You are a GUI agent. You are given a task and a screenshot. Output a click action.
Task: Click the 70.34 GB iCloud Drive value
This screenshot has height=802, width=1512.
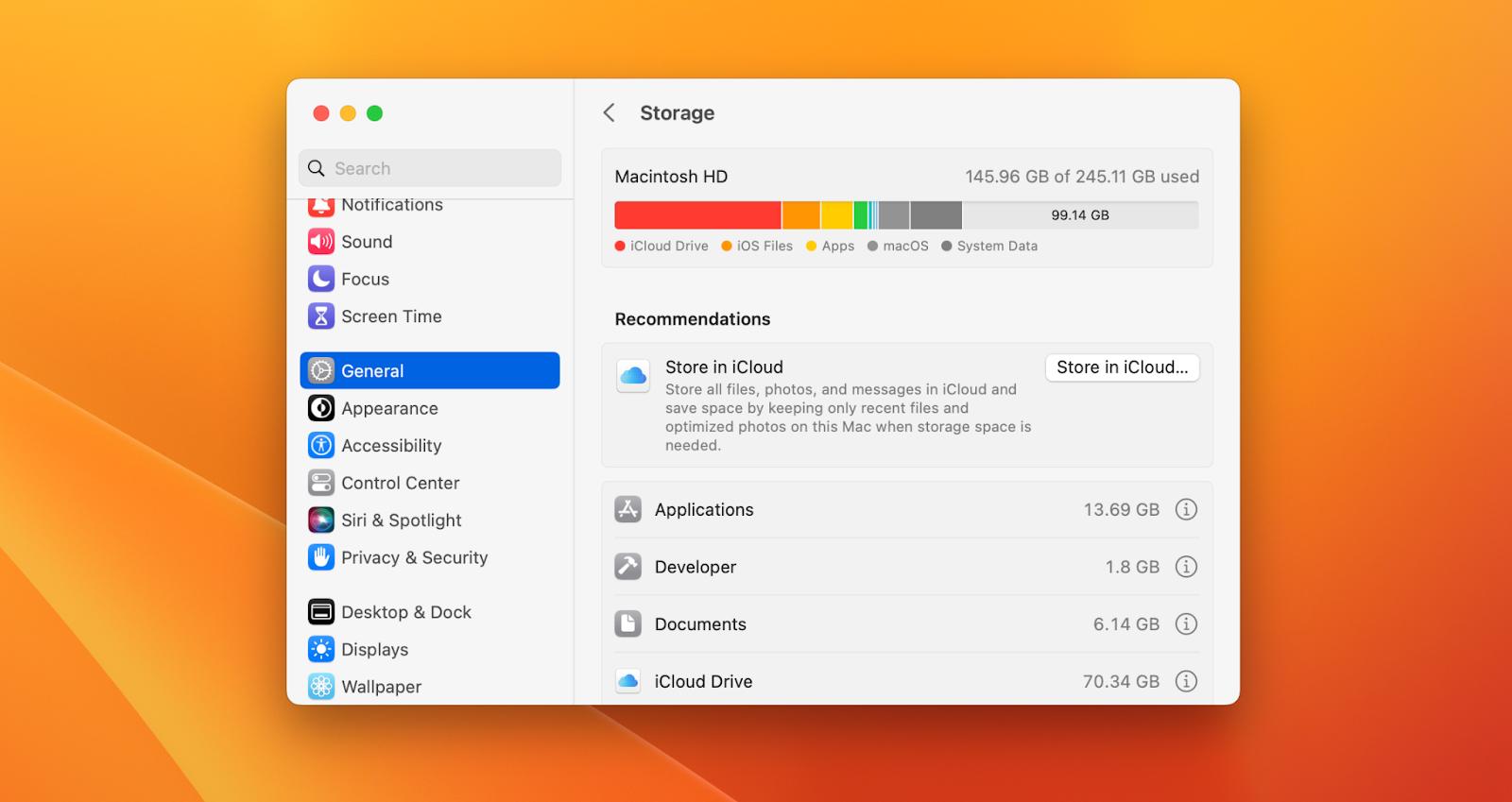(x=1121, y=681)
